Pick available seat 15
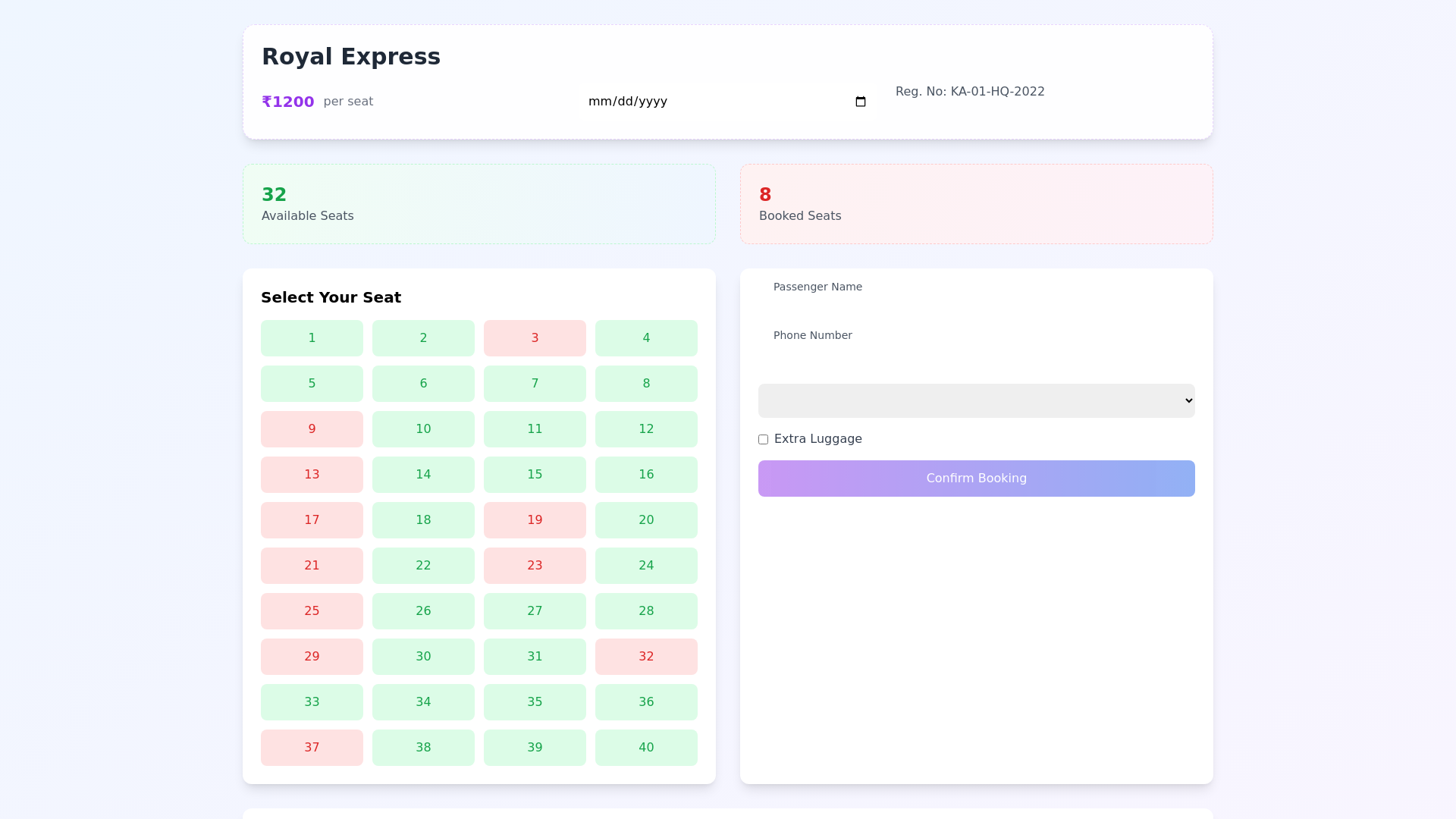This screenshot has height=819, width=1456. point(535,474)
